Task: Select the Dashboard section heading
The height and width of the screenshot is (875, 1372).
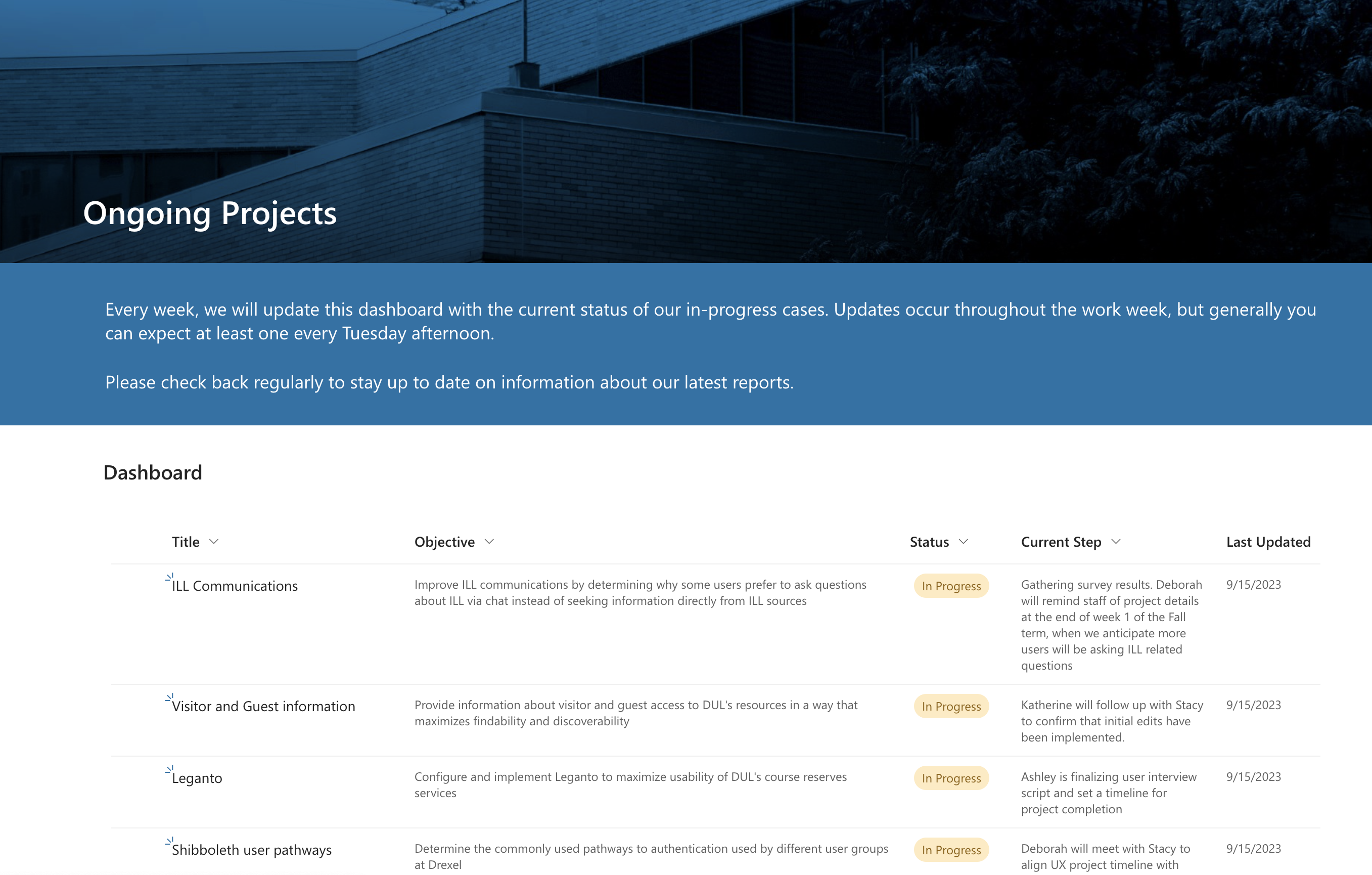Action: (153, 471)
